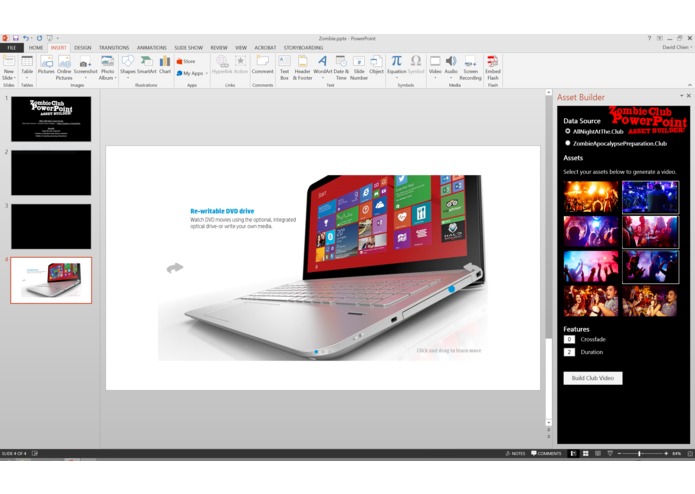Select slide 1 thumbnail

click(x=51, y=119)
